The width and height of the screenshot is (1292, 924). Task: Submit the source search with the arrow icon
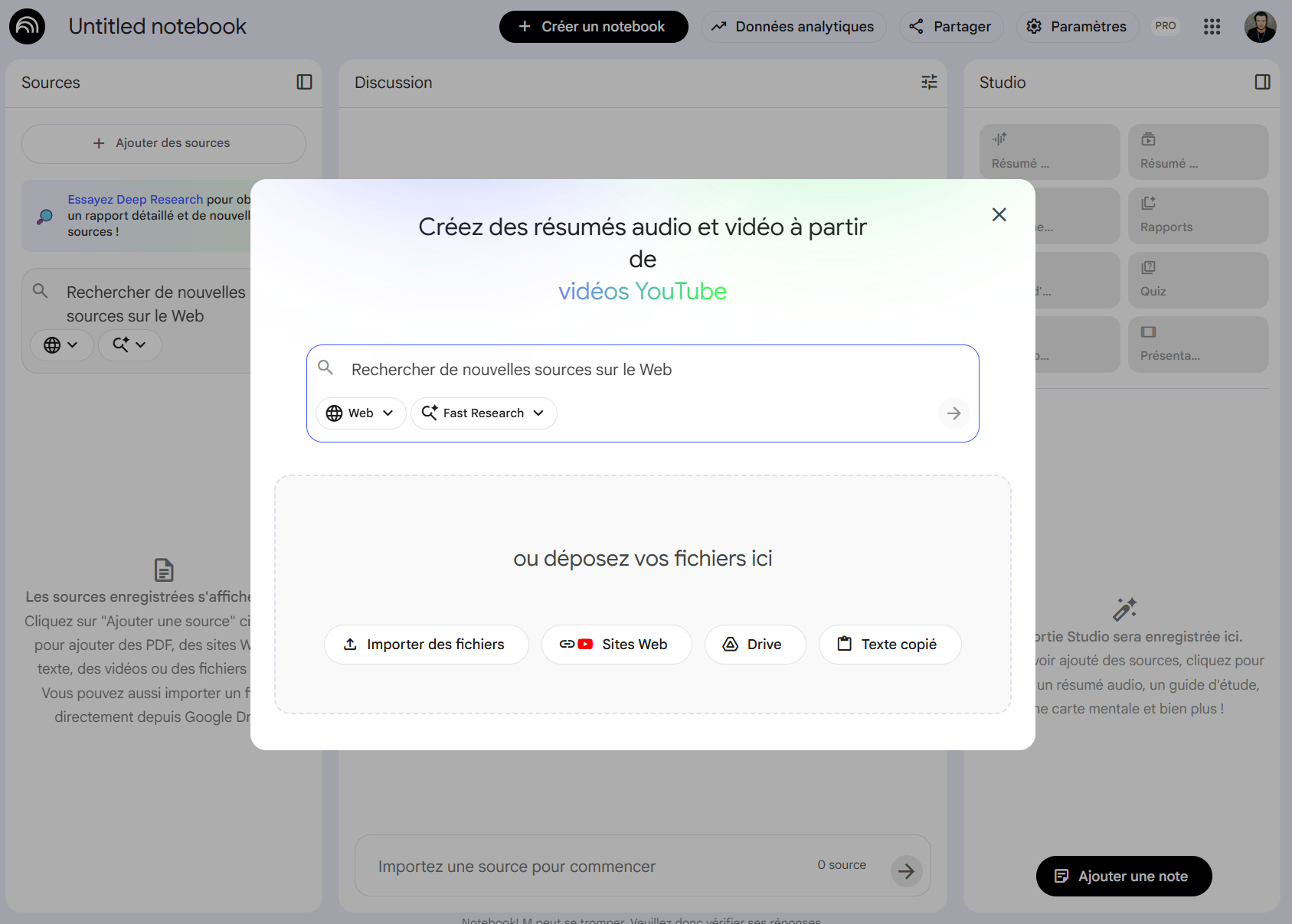pos(953,413)
